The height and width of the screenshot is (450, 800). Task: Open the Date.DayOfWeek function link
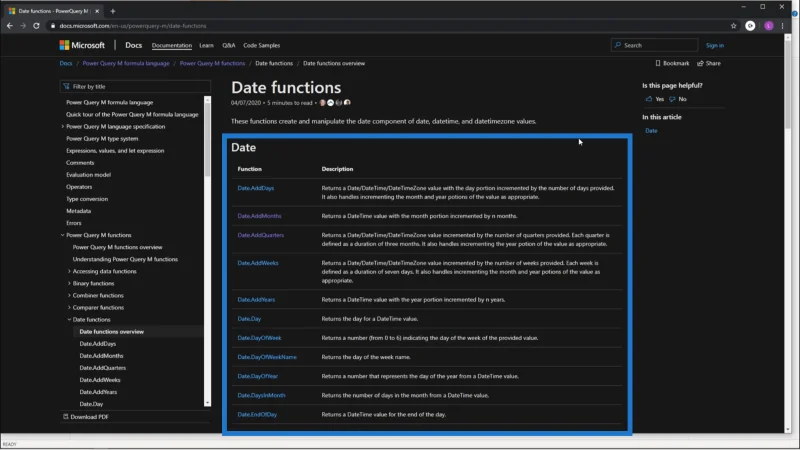[x=259, y=338]
